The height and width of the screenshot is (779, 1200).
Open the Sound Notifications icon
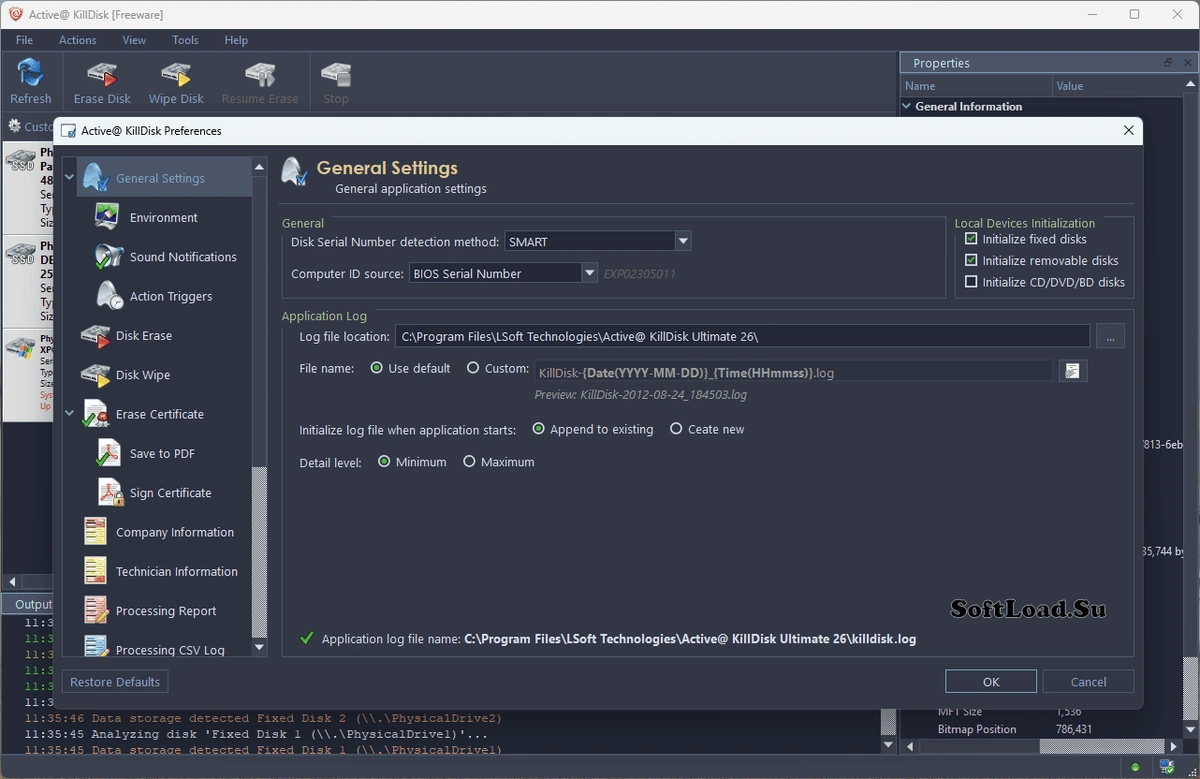click(108, 256)
